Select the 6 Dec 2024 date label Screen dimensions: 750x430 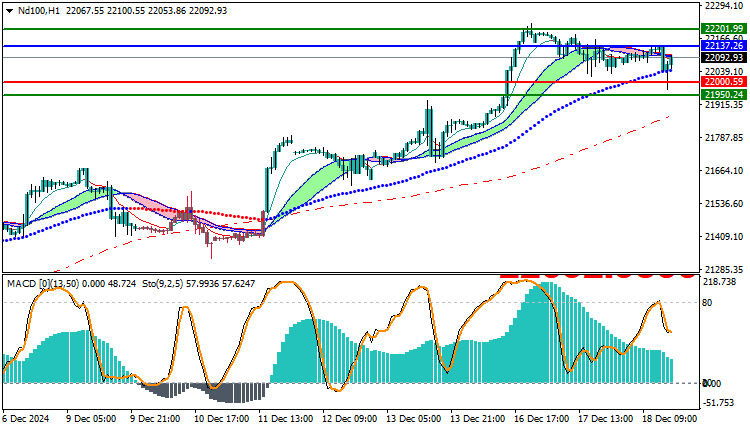26,419
